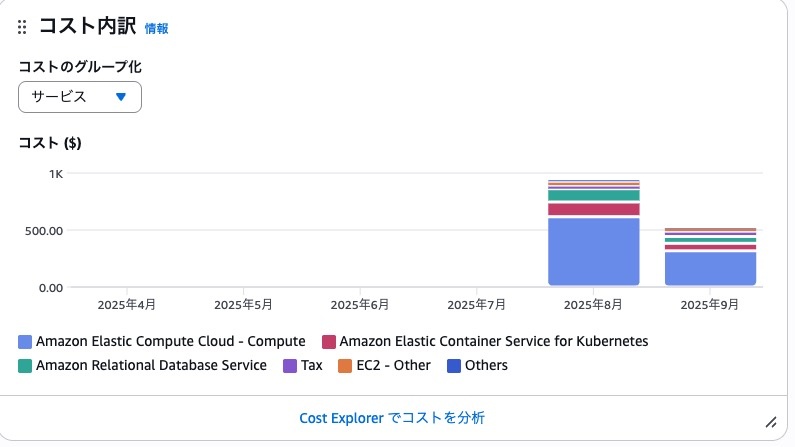
Task: Click the 0.00 y-axis value
Action: coord(51,288)
